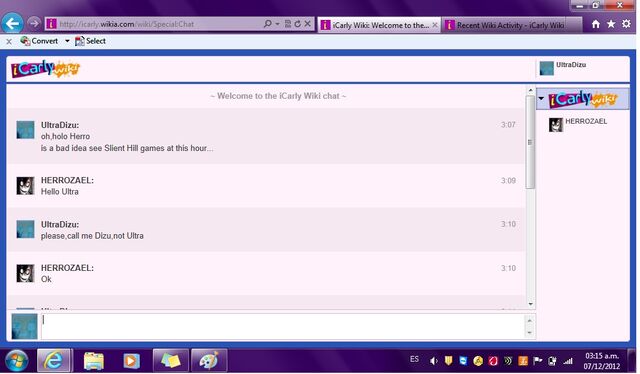This screenshot has height=374, width=640.
Task: Click the browser back arrow button
Action: pyautogui.click(x=12, y=24)
